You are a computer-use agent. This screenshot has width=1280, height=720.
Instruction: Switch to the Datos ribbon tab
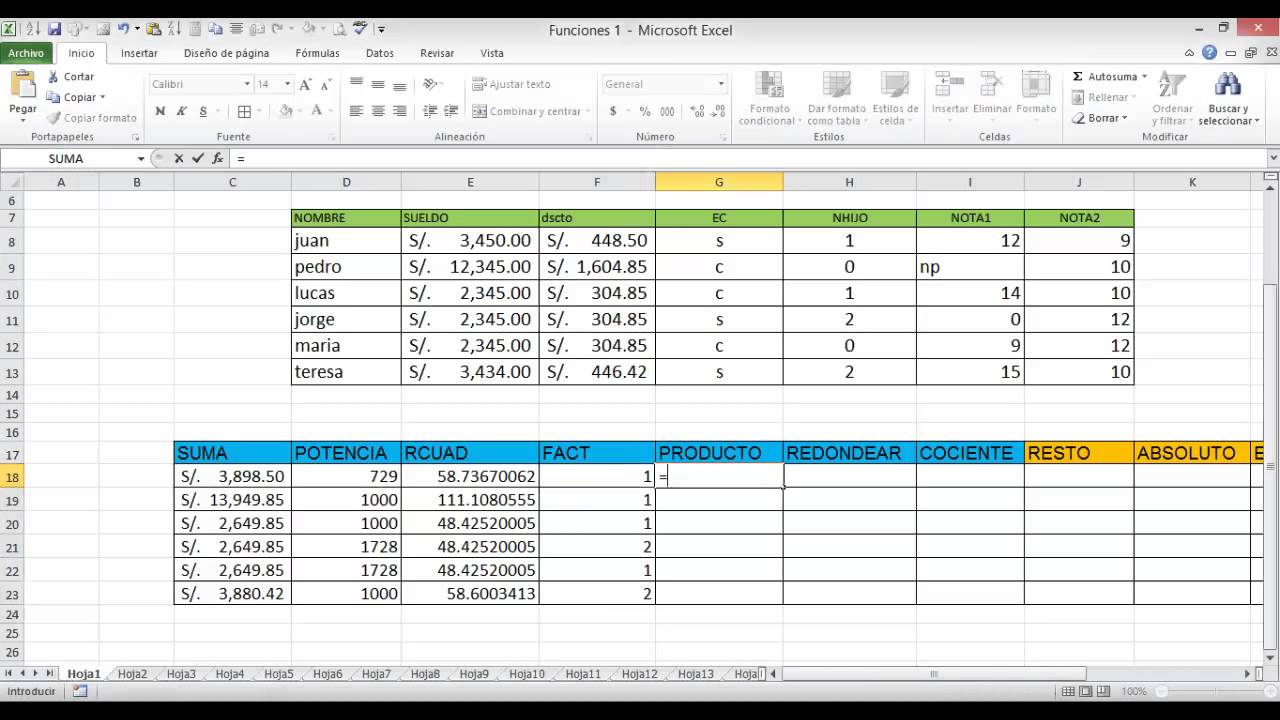[x=380, y=53]
